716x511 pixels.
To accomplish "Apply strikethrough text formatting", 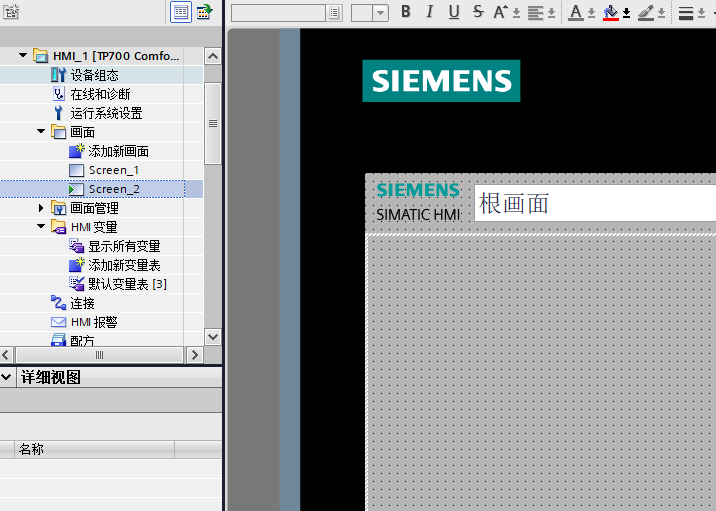I will 478,12.
